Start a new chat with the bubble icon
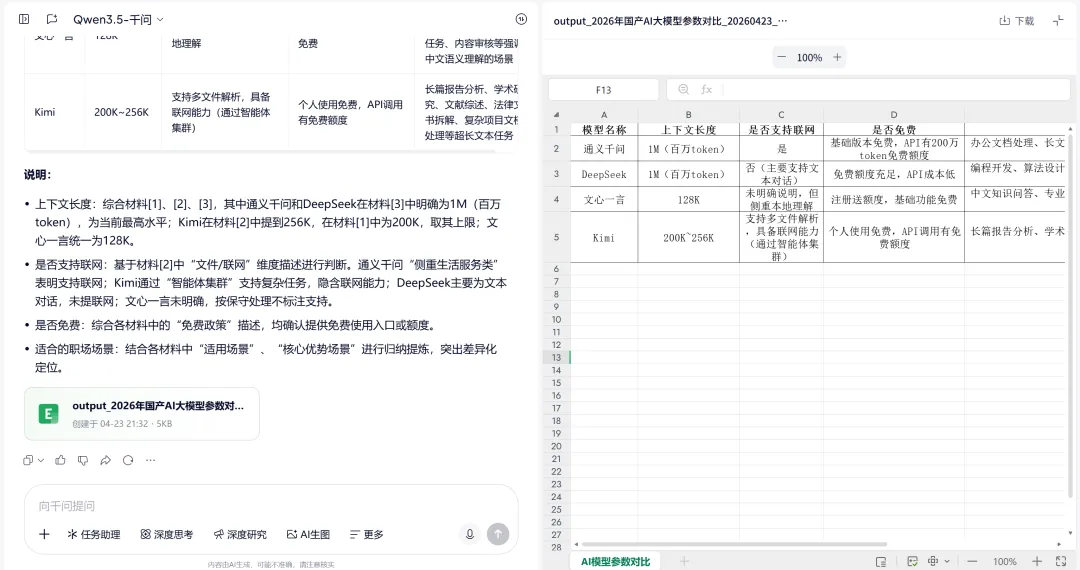The image size is (1080, 570). (x=52, y=19)
